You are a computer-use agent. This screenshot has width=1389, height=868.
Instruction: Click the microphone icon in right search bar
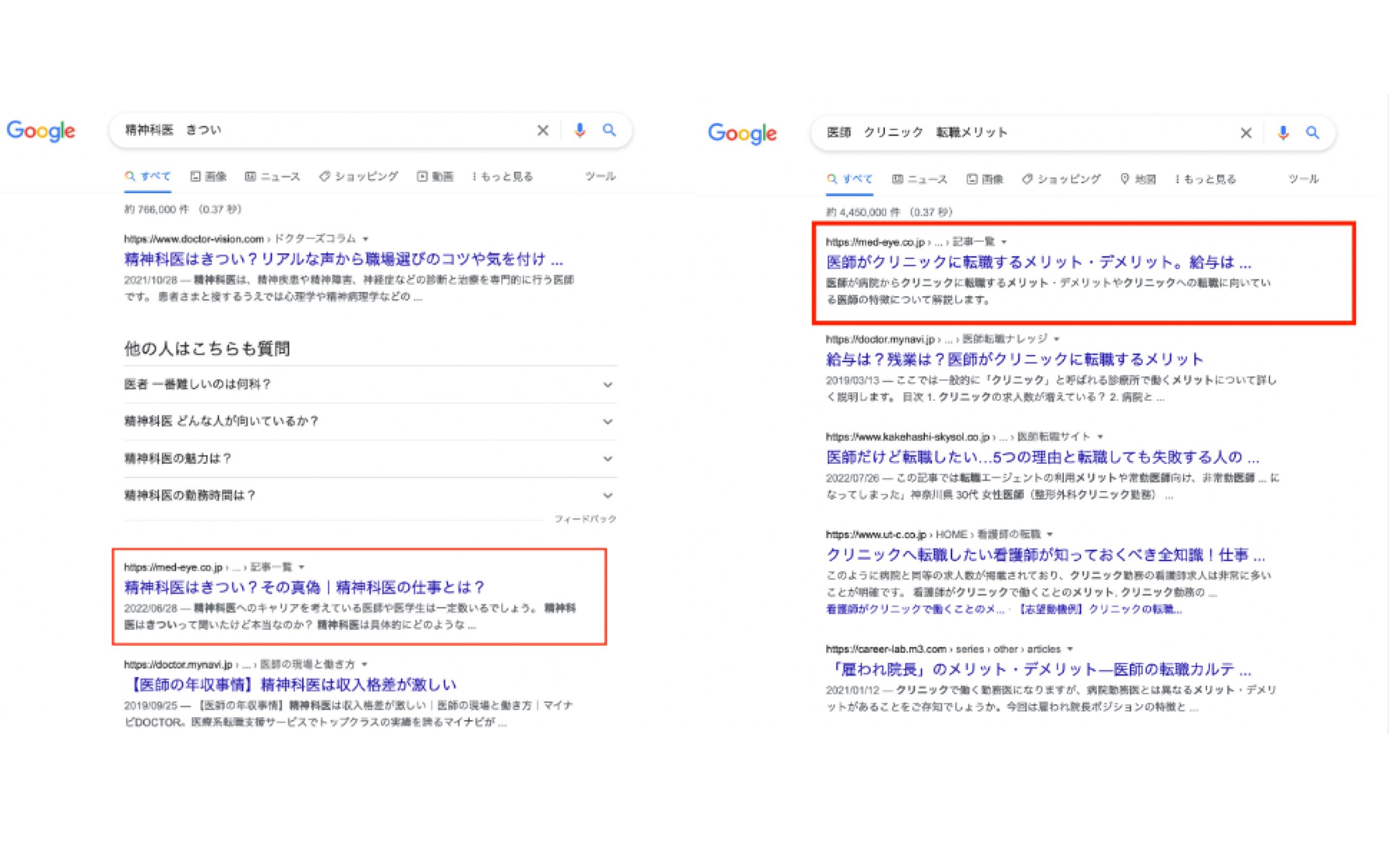click(x=1283, y=133)
